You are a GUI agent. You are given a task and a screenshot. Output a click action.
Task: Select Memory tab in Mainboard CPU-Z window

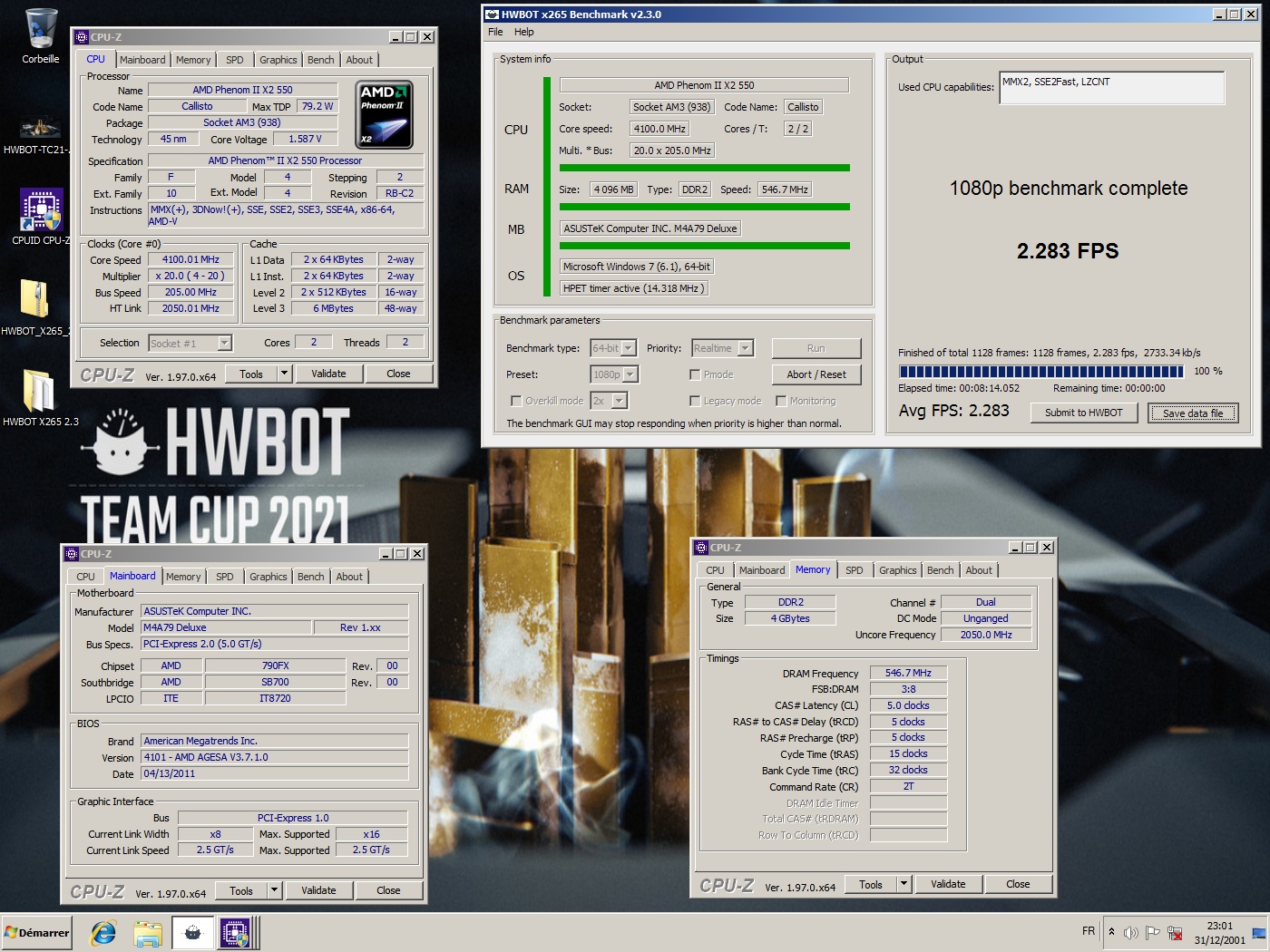183,577
